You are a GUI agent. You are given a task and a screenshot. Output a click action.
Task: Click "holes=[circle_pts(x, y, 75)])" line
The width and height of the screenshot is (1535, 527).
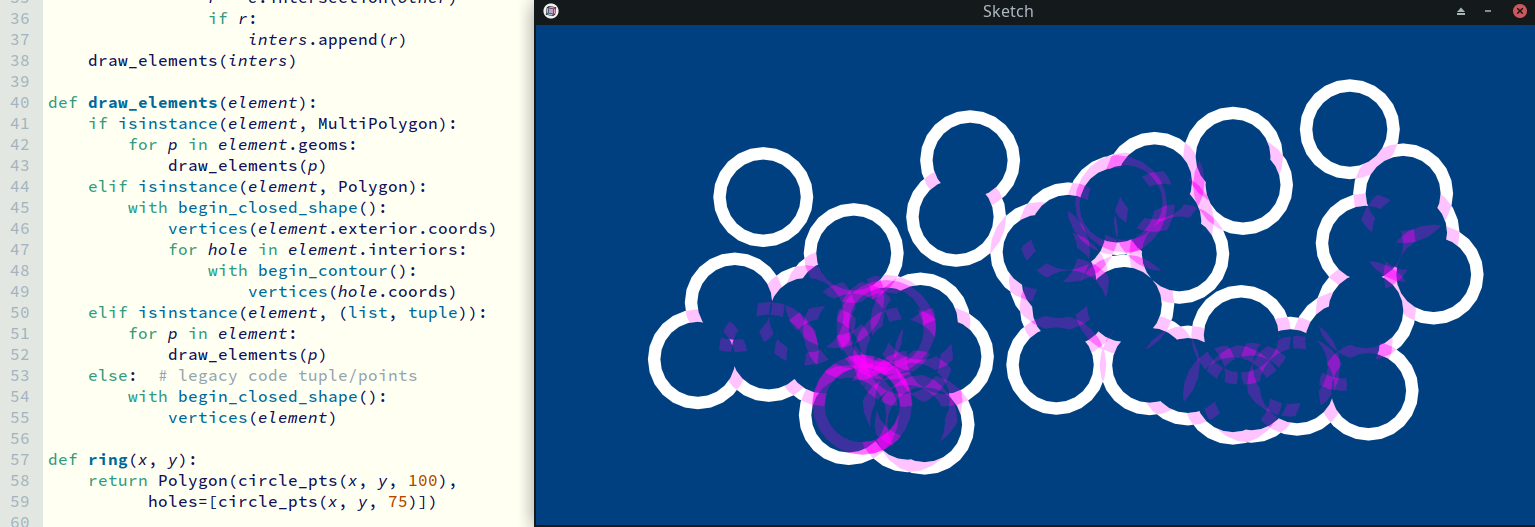coord(292,502)
